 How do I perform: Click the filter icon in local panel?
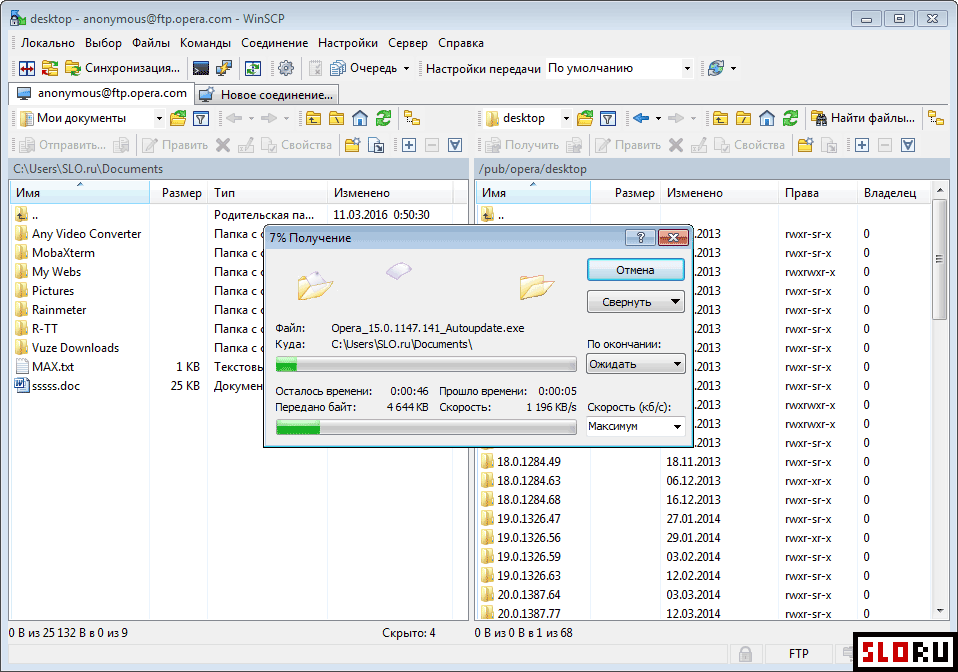pos(201,119)
